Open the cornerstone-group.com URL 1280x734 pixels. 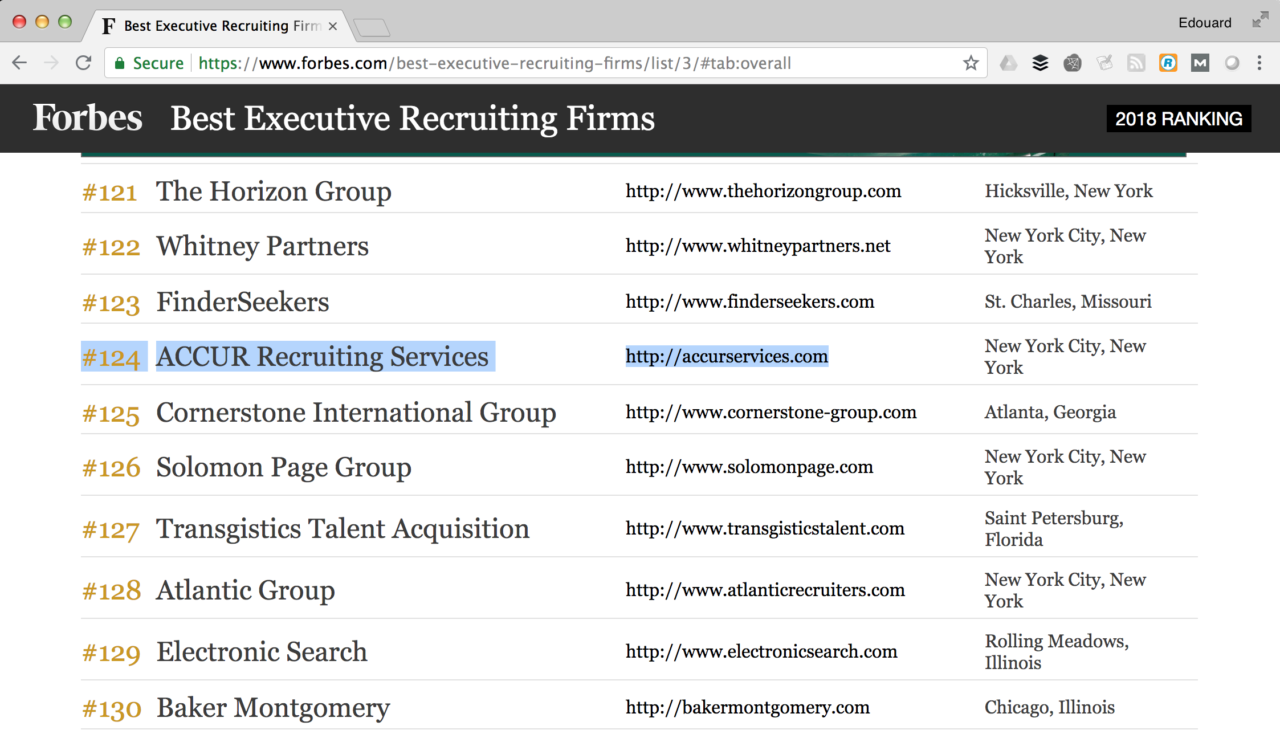(x=771, y=412)
